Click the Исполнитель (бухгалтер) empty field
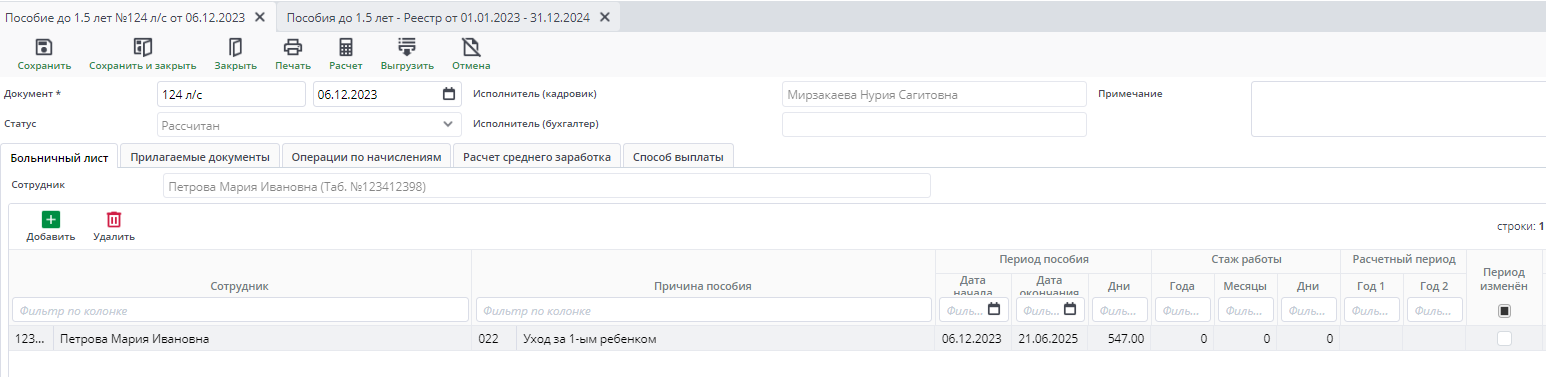 point(934,124)
